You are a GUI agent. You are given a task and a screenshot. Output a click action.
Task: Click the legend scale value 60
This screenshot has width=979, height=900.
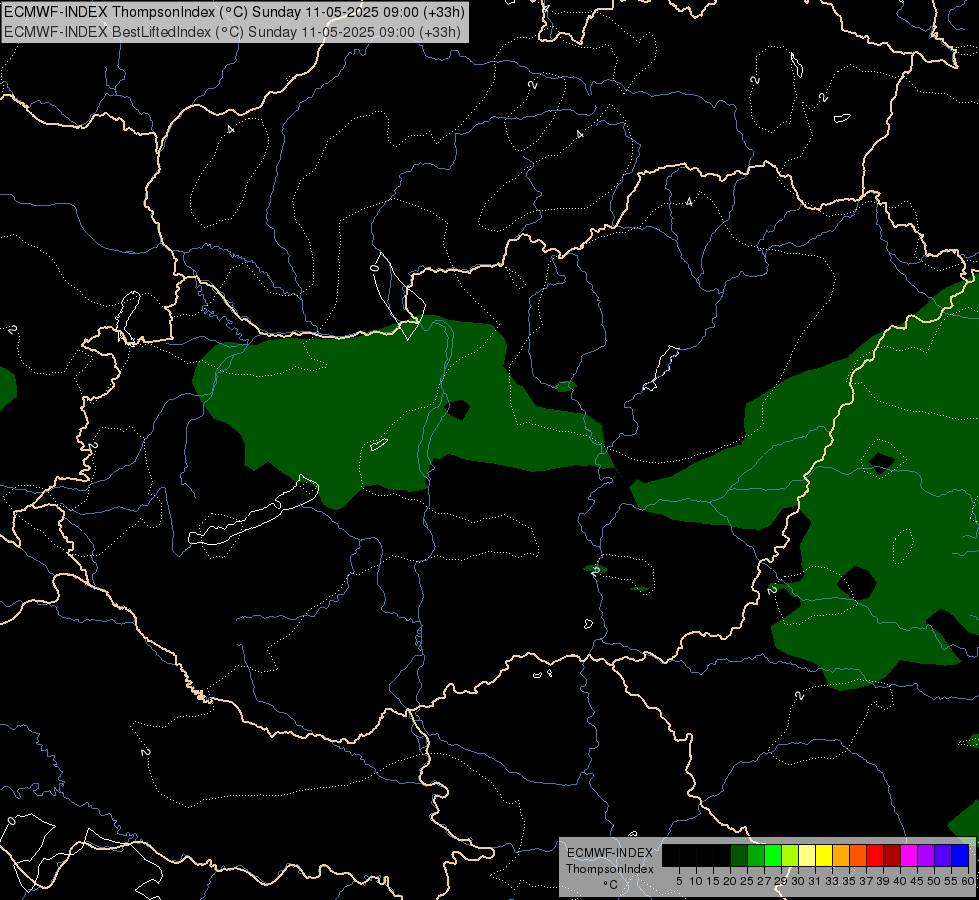point(968,881)
